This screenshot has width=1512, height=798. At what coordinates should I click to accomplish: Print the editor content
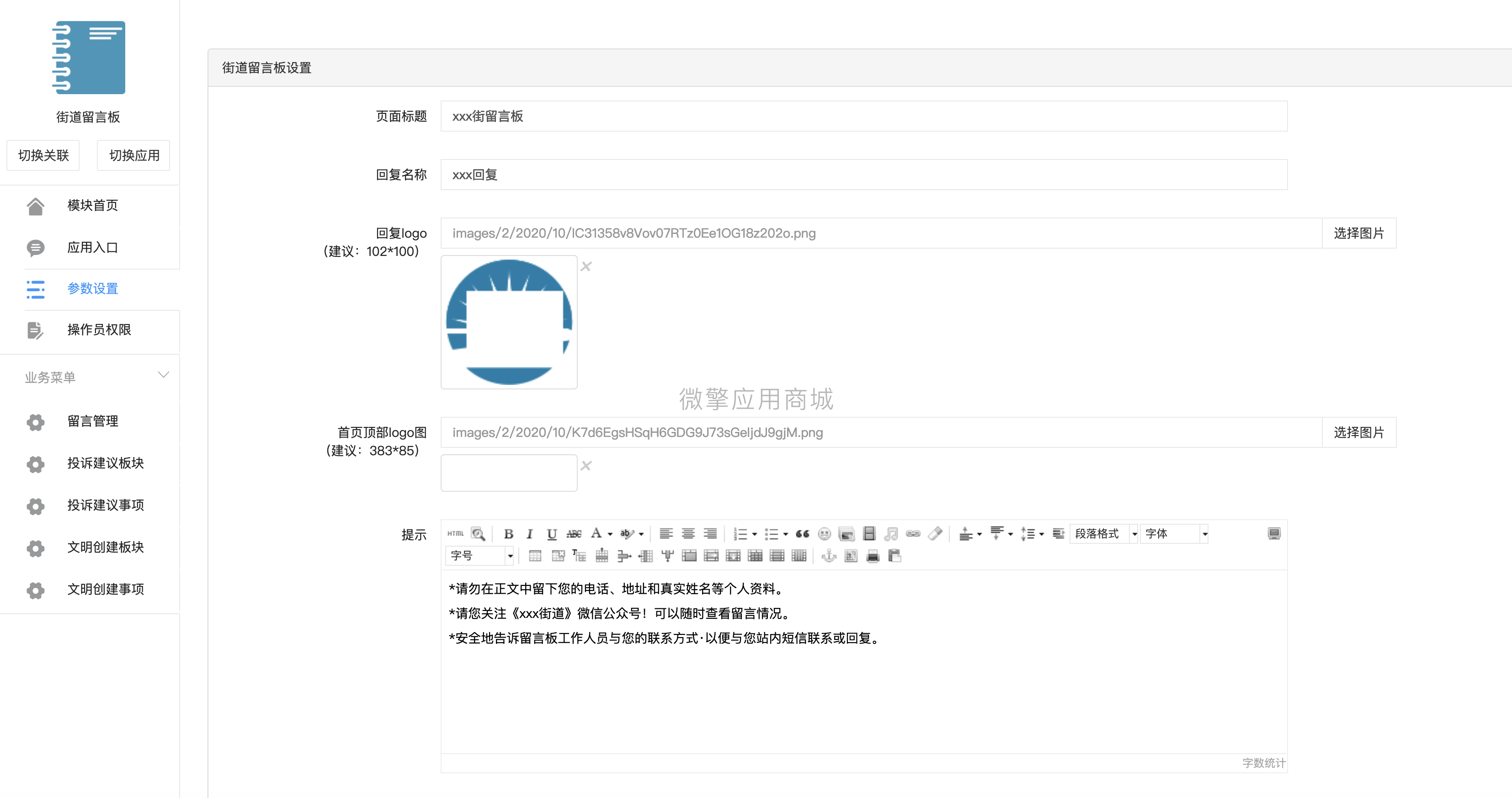[x=873, y=556]
